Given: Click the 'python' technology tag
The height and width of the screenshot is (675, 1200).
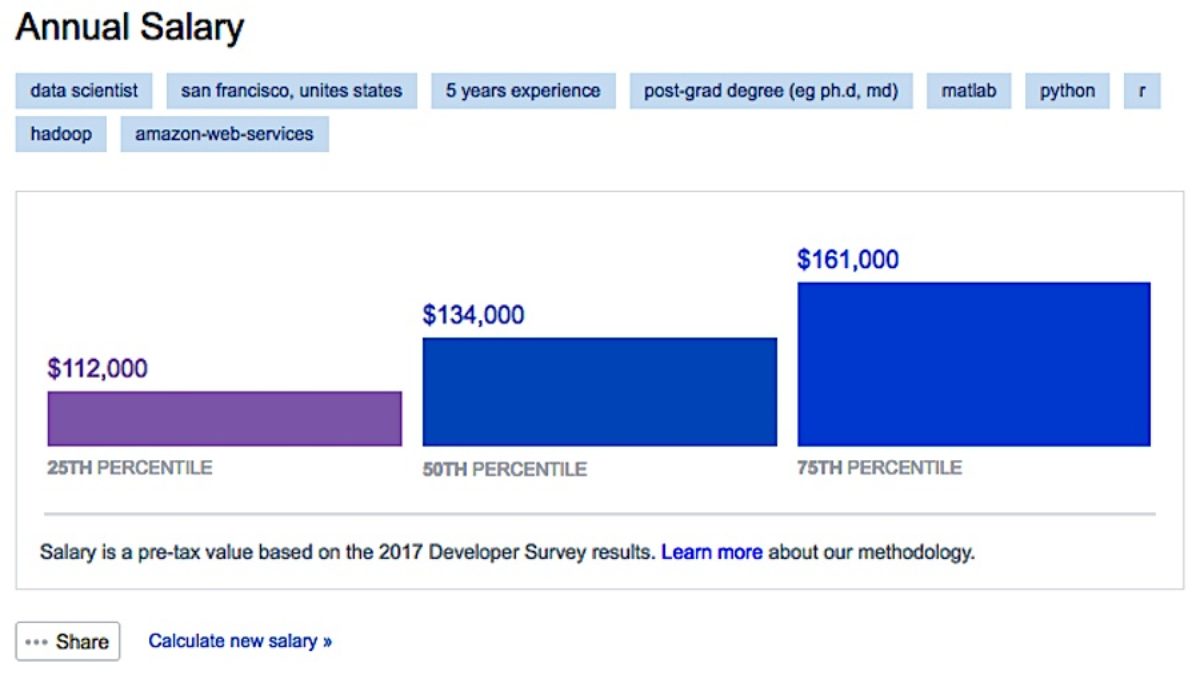Looking at the screenshot, I should point(1067,90).
